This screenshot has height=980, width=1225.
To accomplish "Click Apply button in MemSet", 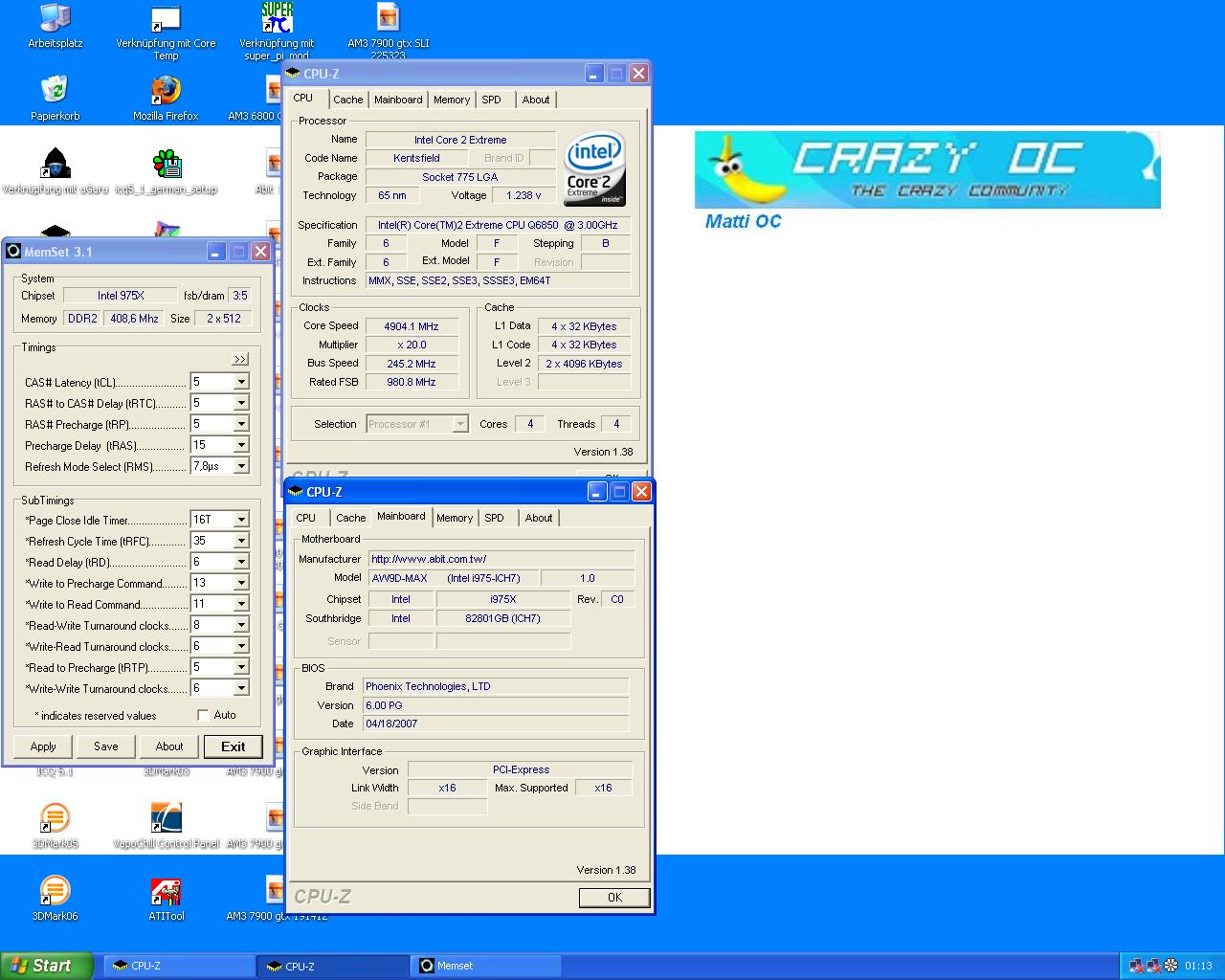I will coord(43,746).
